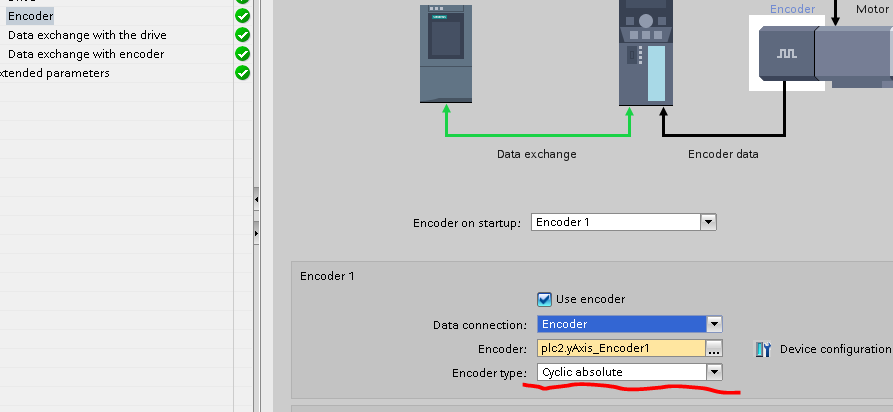The height and width of the screenshot is (412, 893).
Task: Click the drive device image
Action: click(x=646, y=52)
